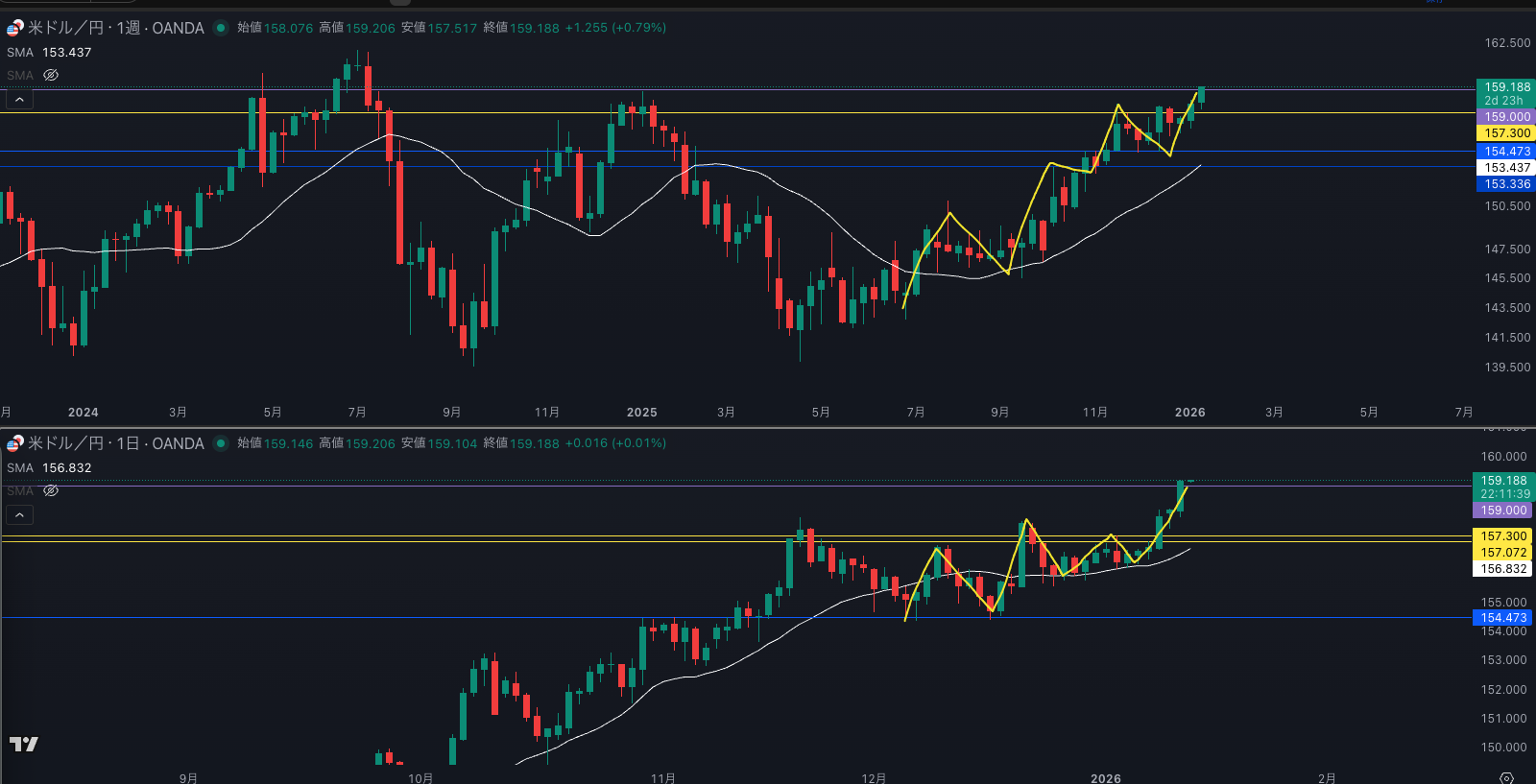
Task: Click the 12月 label on daily time axis
Action: point(874,777)
